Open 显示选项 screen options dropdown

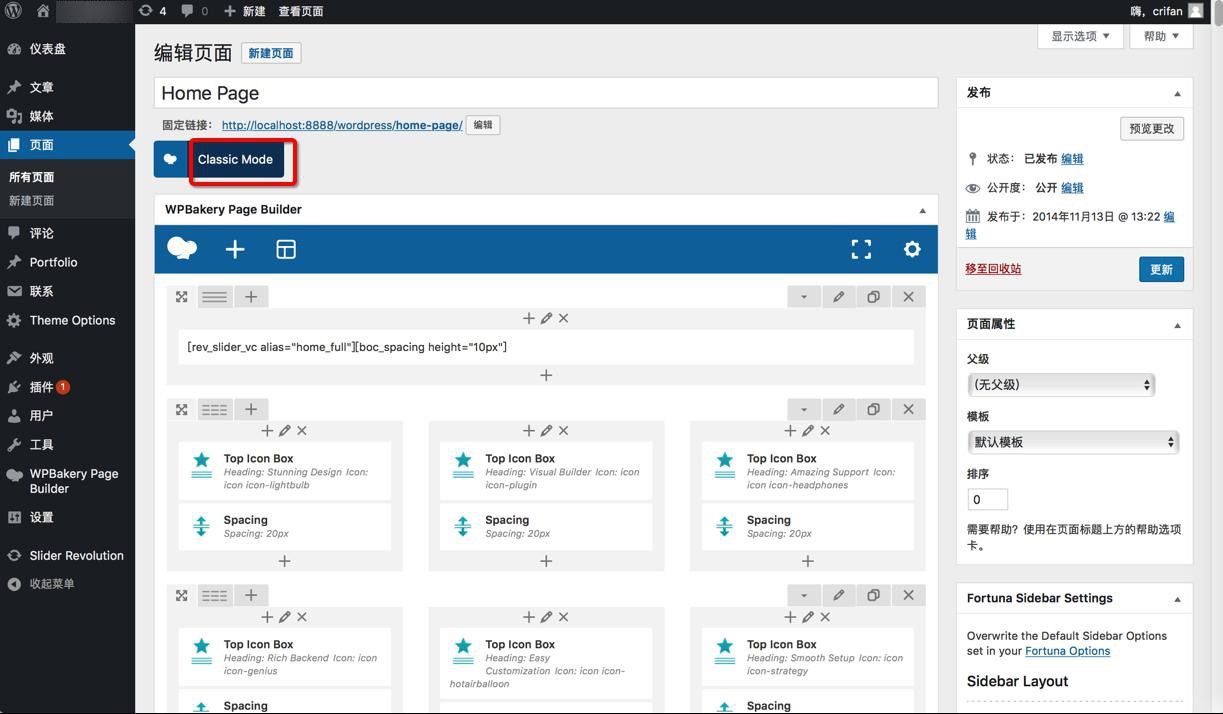1080,36
